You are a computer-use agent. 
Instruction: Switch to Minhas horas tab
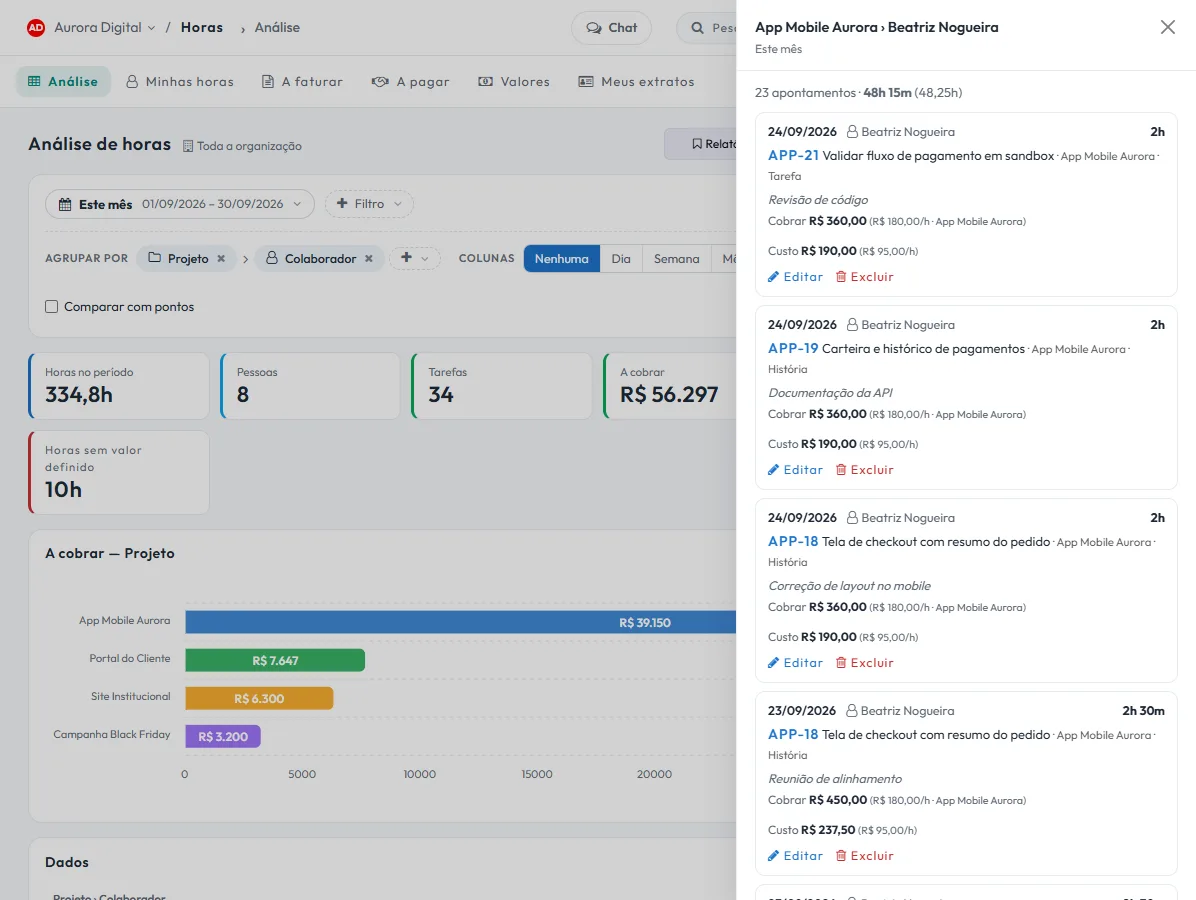coord(180,82)
